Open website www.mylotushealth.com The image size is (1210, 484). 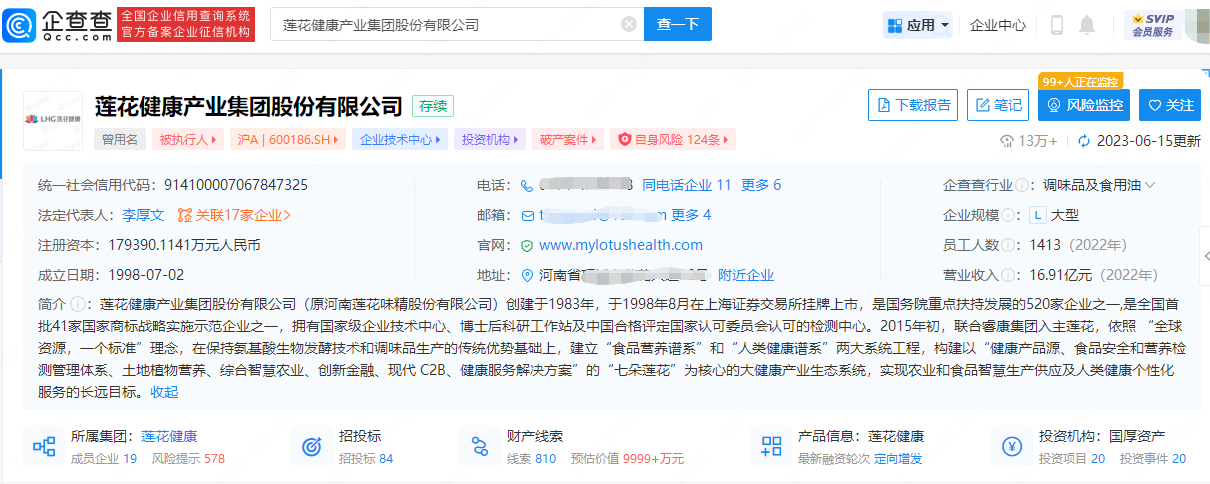click(x=621, y=245)
